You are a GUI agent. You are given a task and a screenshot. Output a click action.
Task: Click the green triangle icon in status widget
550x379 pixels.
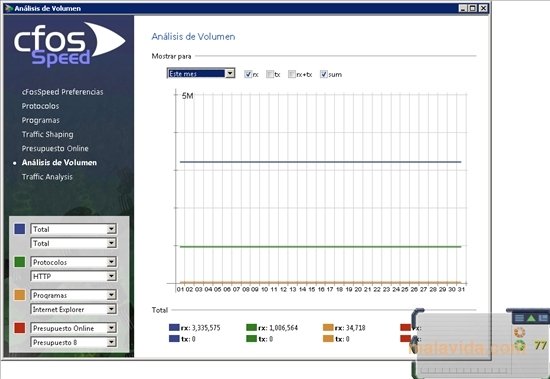(x=531, y=318)
